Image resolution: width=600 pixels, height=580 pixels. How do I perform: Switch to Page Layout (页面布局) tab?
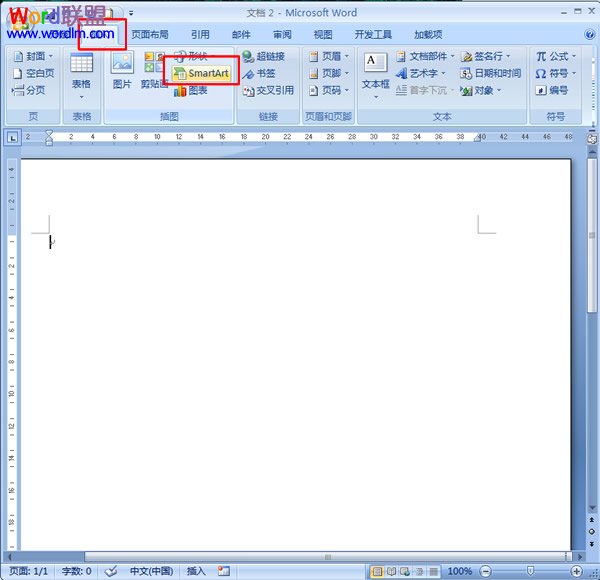point(150,34)
